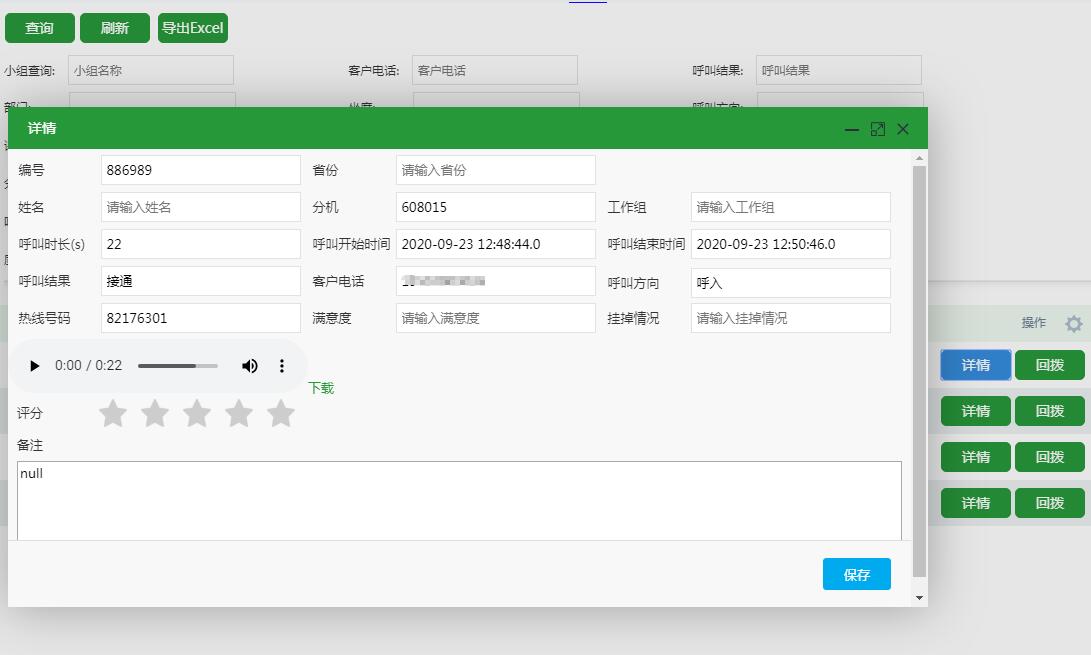
Task: Give a three-star rating
Action: (x=197, y=413)
